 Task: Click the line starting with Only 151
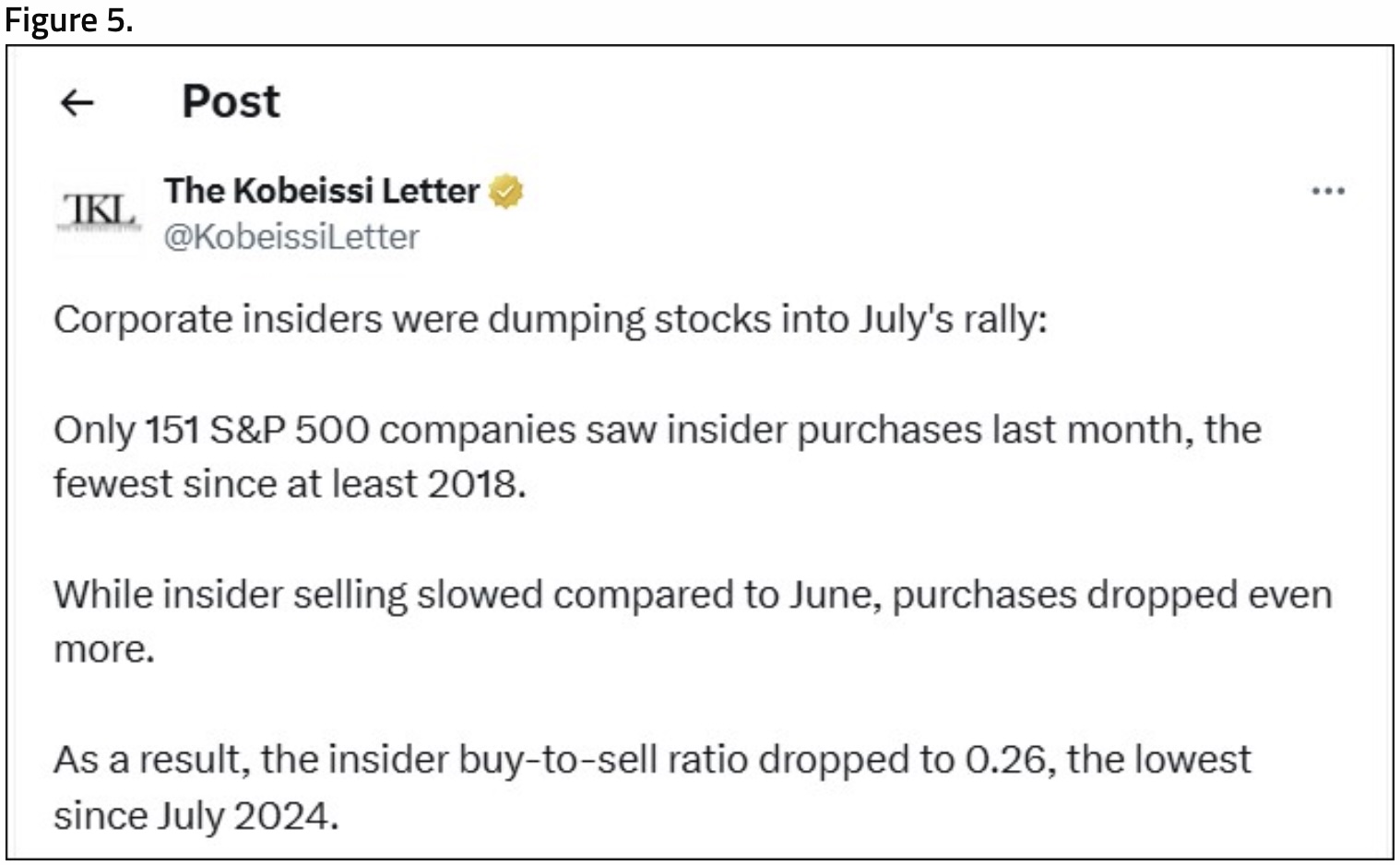point(657,430)
